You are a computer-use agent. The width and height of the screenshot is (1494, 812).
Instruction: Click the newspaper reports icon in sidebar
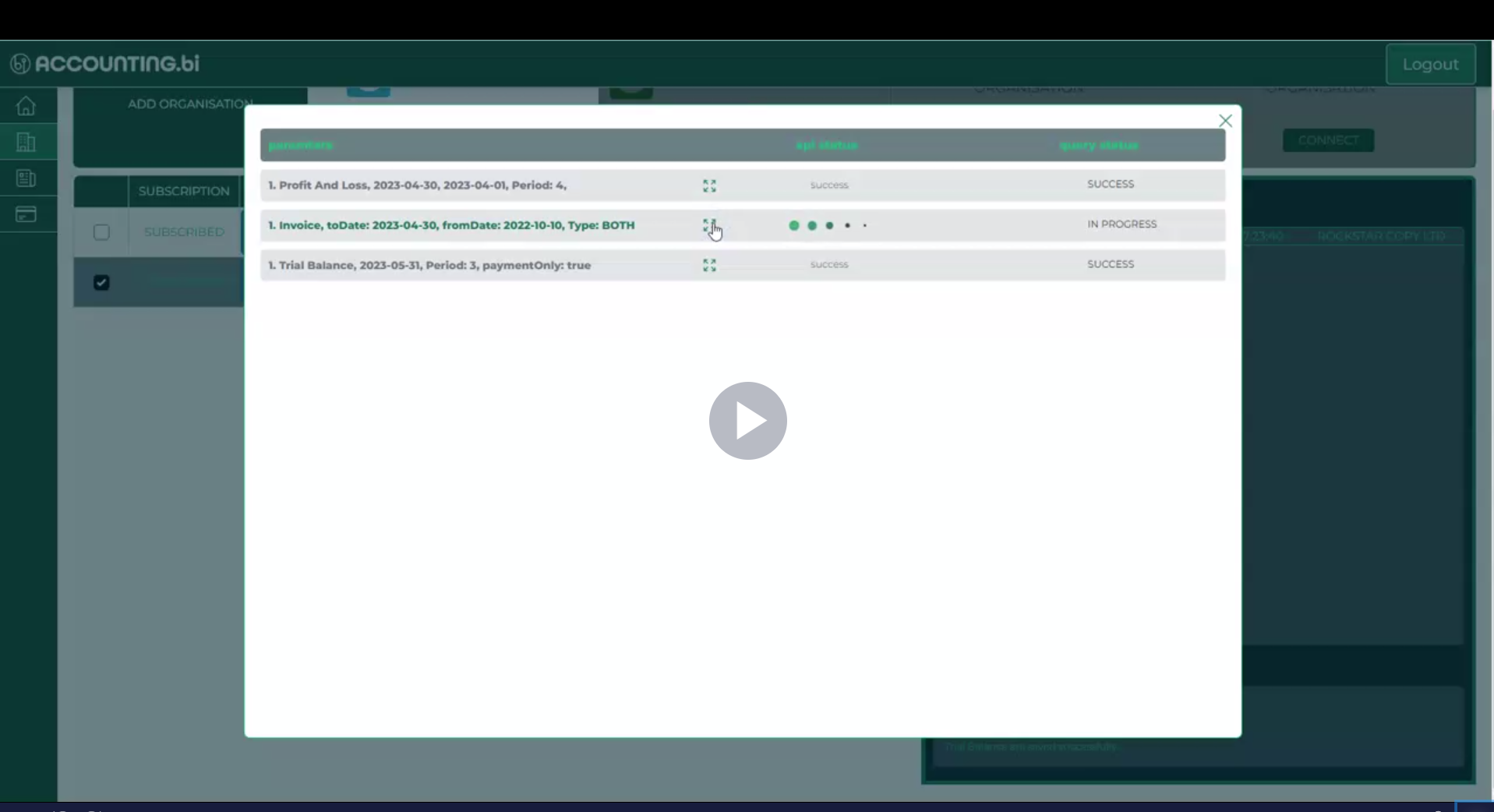pos(26,178)
